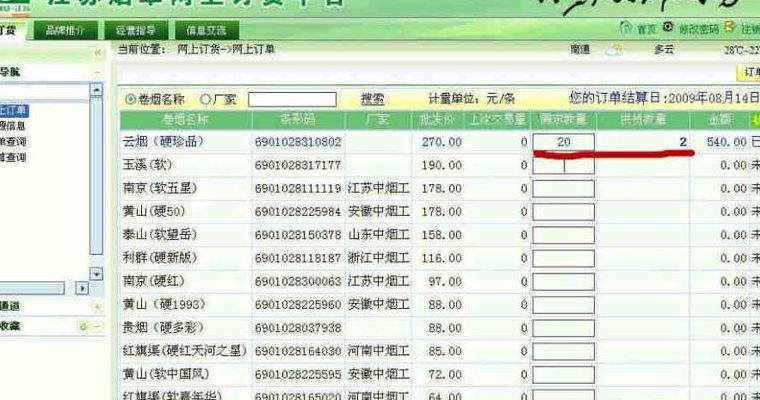
Task: Click the quantity field for 玉溪(软)
Action: 563,165
